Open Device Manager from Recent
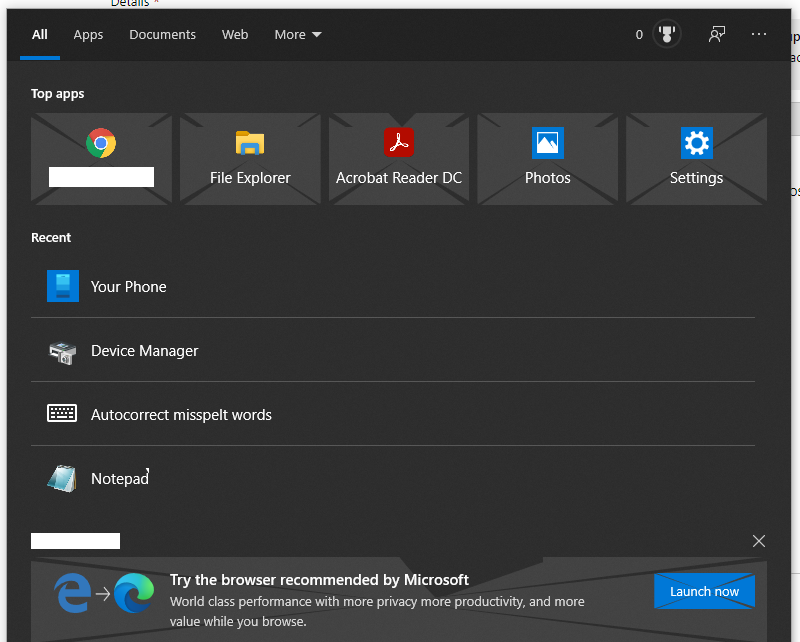The height and width of the screenshot is (642, 800). [393, 350]
